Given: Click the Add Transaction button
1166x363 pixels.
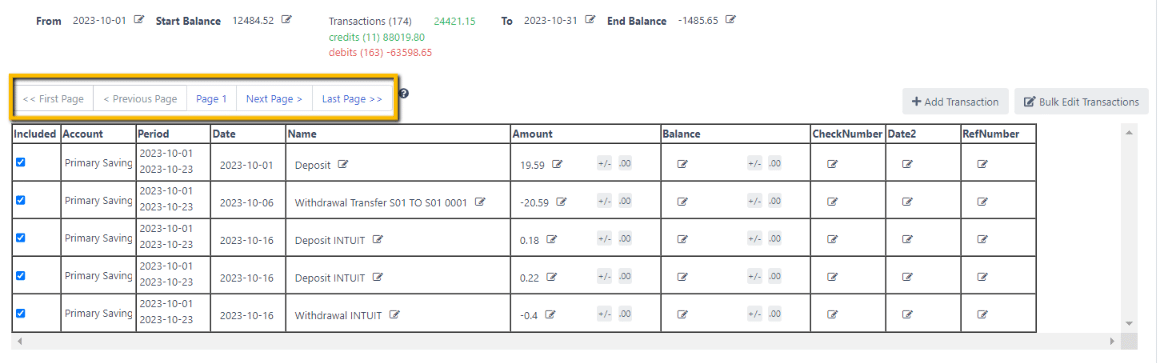Looking at the screenshot, I should coord(956,102).
